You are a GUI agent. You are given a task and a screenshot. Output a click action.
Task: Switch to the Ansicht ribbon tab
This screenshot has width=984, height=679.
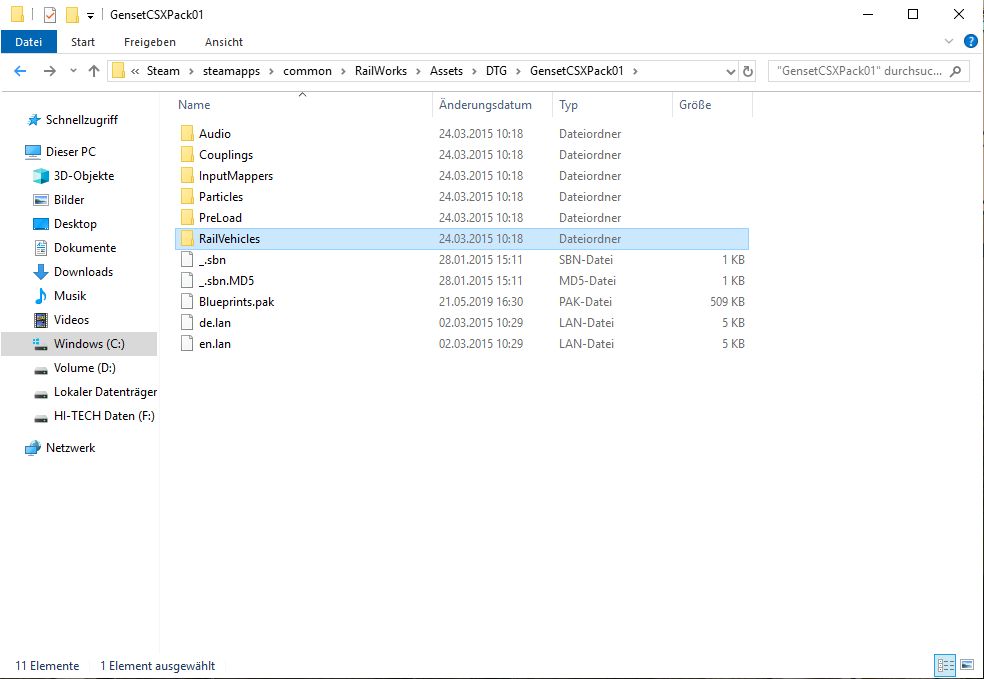point(224,42)
